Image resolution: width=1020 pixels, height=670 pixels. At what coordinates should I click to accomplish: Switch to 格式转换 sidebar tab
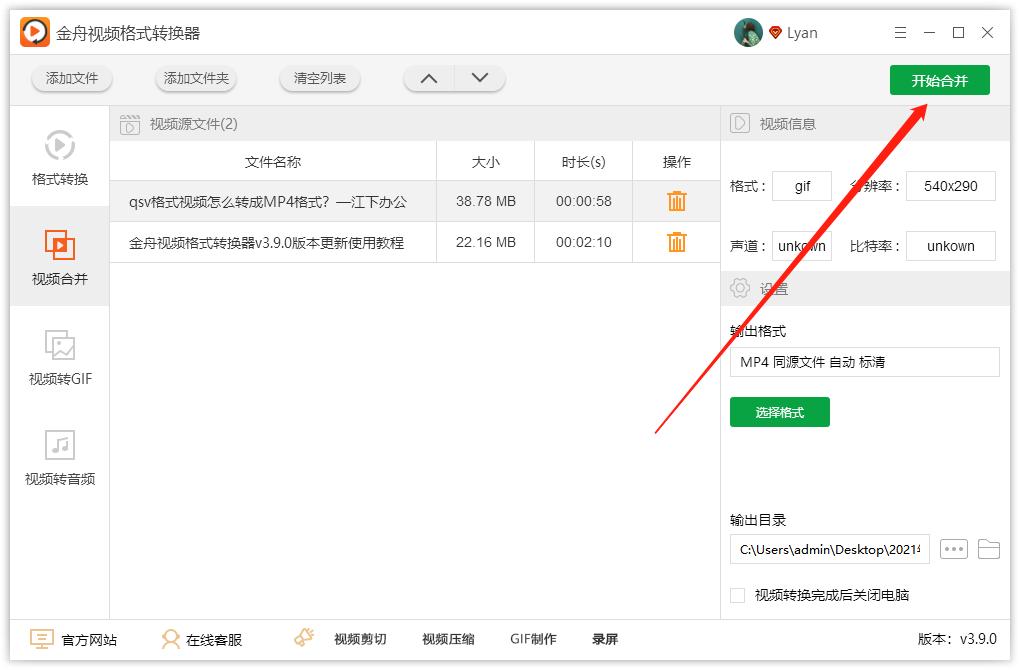click(x=60, y=158)
